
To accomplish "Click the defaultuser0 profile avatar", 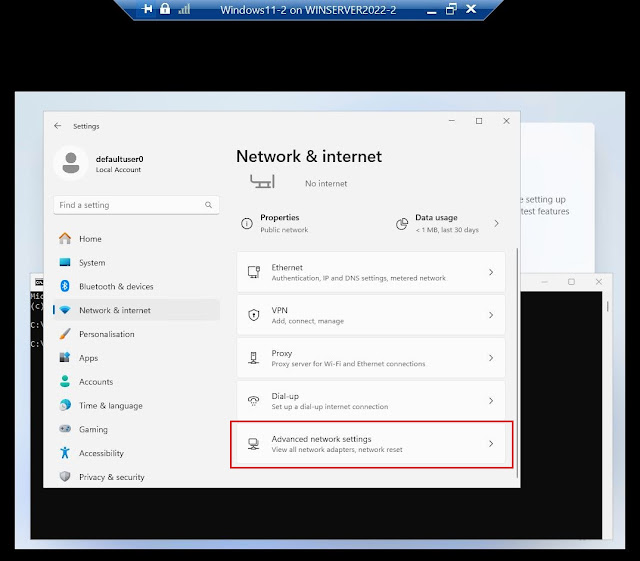I will pos(71,163).
